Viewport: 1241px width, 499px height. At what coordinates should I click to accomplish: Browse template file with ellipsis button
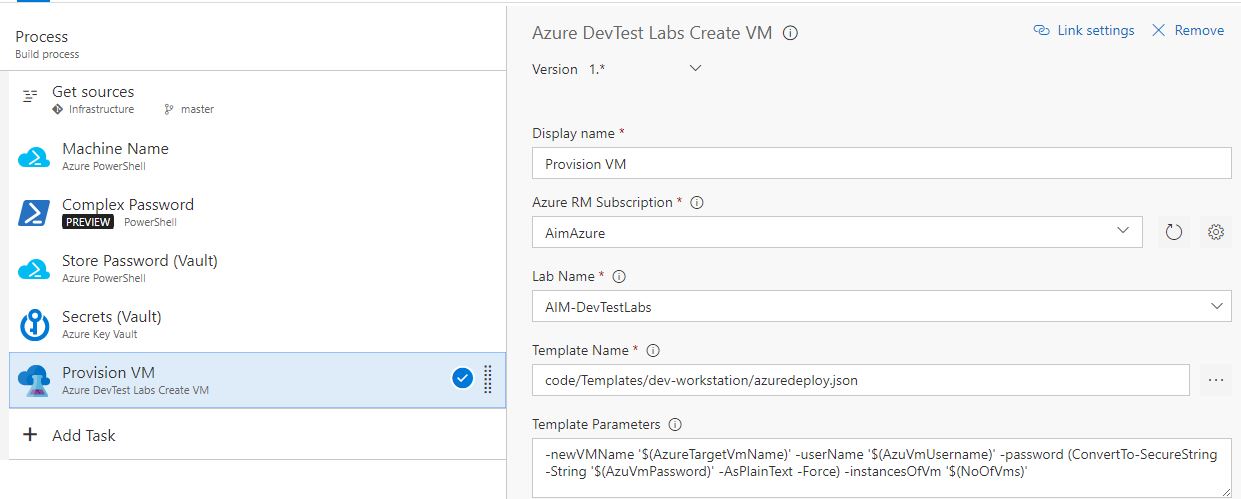coord(1216,380)
